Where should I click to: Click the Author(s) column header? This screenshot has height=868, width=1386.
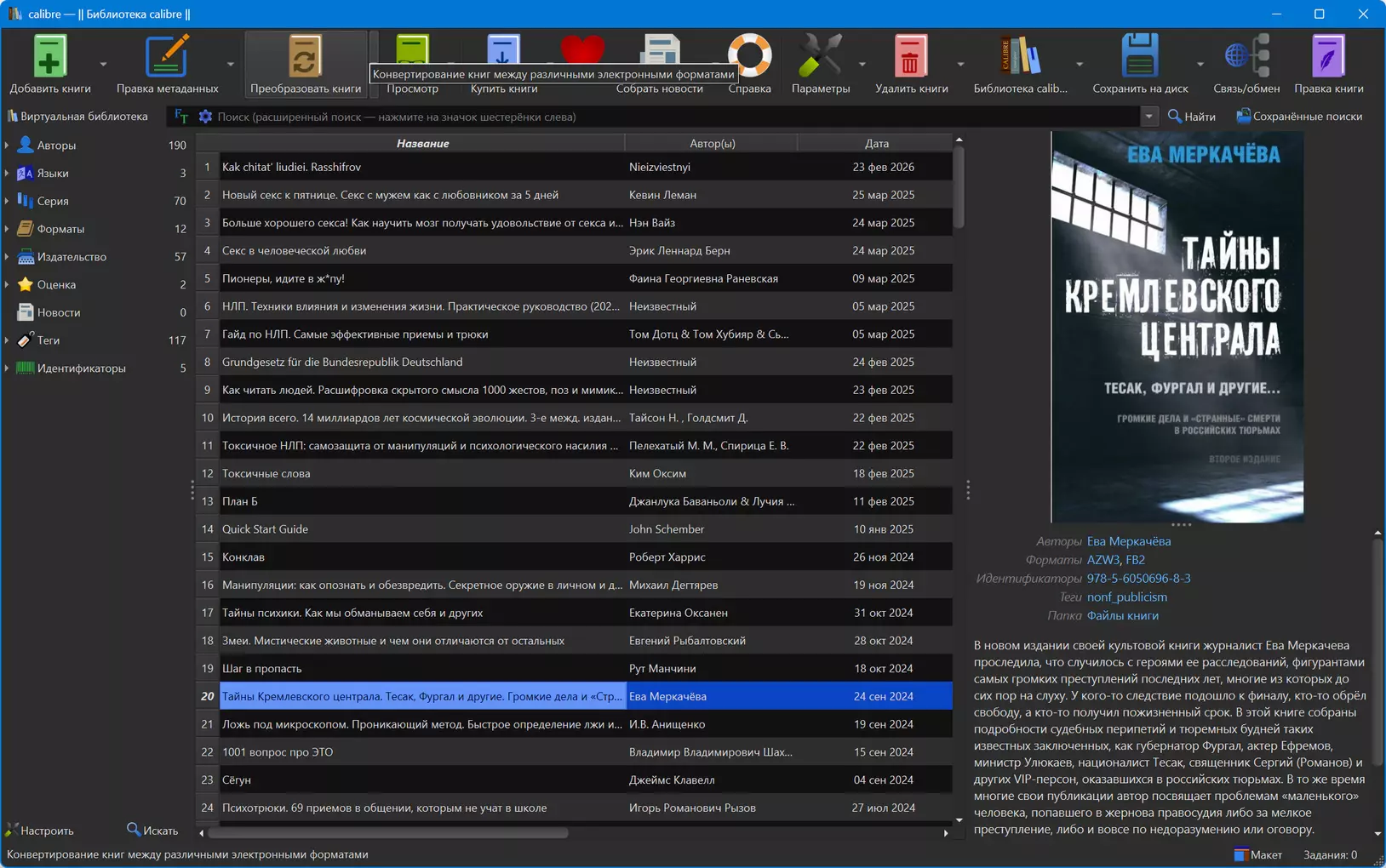712,143
